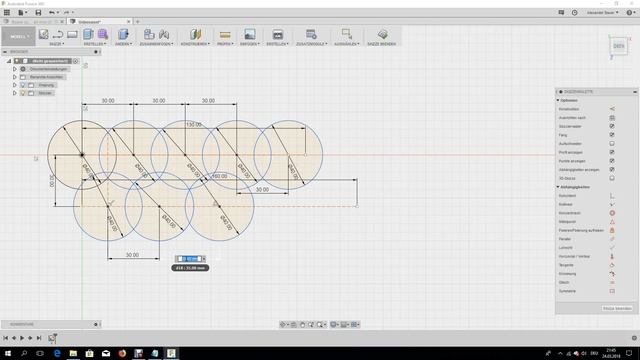Open the data panel grid icon
The height and width of the screenshot is (360, 640).
[x=7, y=12]
